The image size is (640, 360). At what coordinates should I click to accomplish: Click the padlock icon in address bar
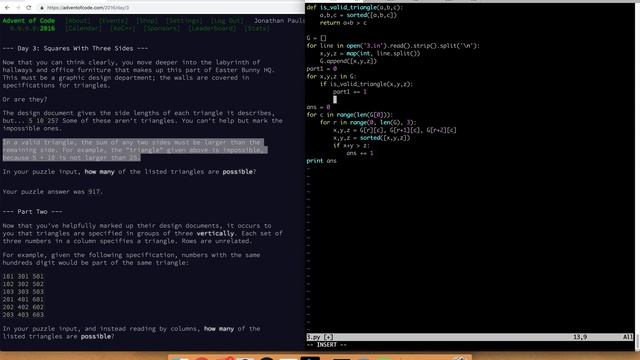pos(41,8)
